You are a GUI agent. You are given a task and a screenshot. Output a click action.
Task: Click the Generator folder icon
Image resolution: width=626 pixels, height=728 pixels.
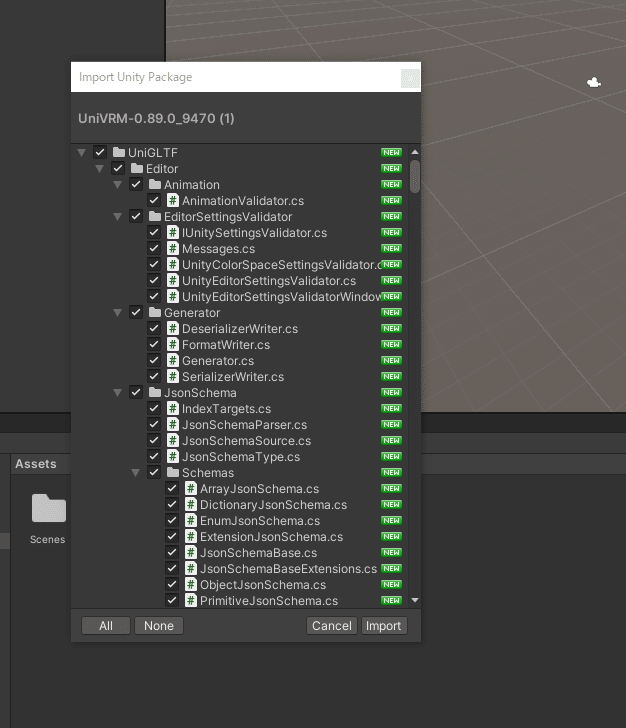click(155, 312)
